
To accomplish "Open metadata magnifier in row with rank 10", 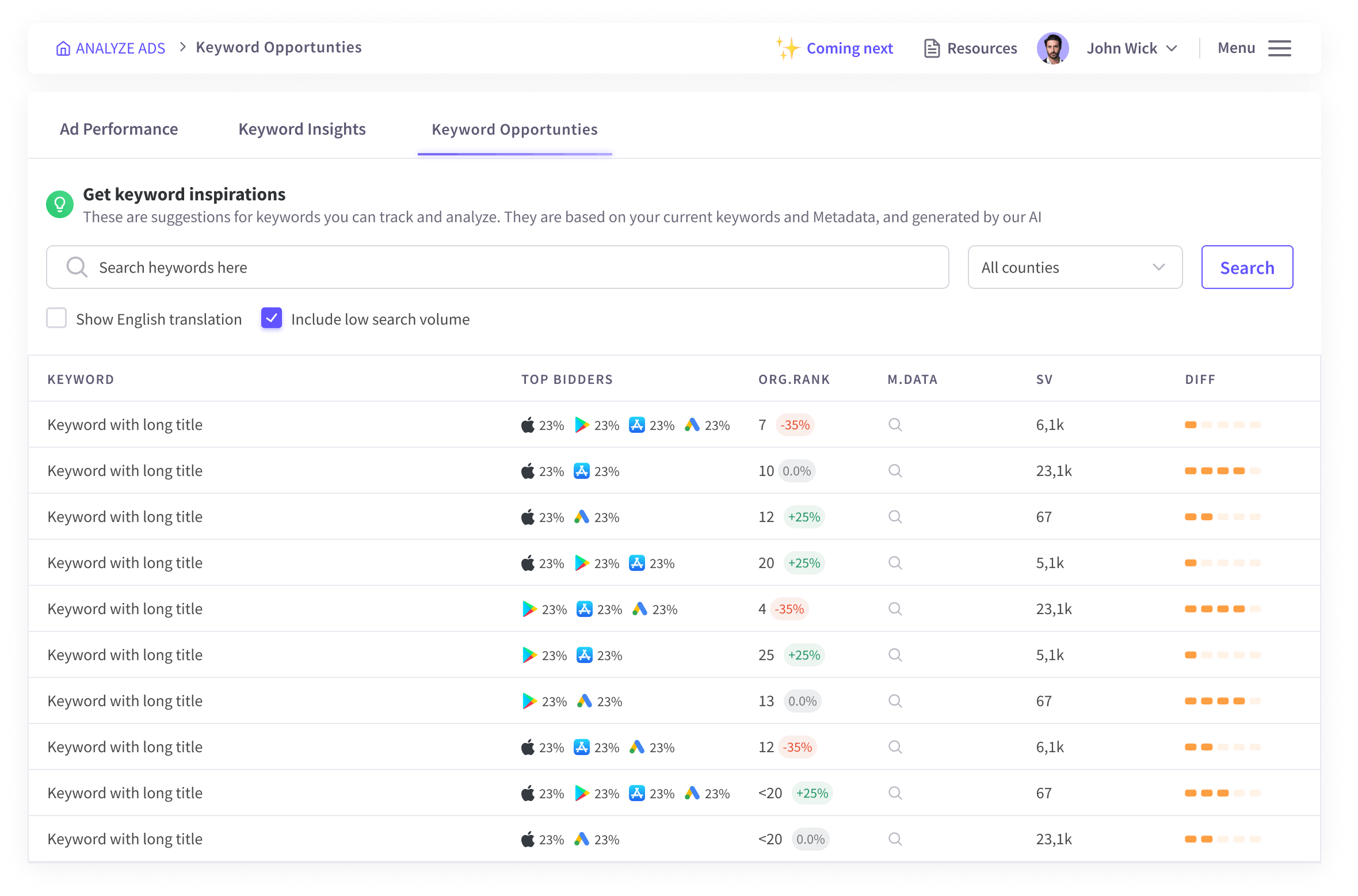I will click(x=895, y=471).
